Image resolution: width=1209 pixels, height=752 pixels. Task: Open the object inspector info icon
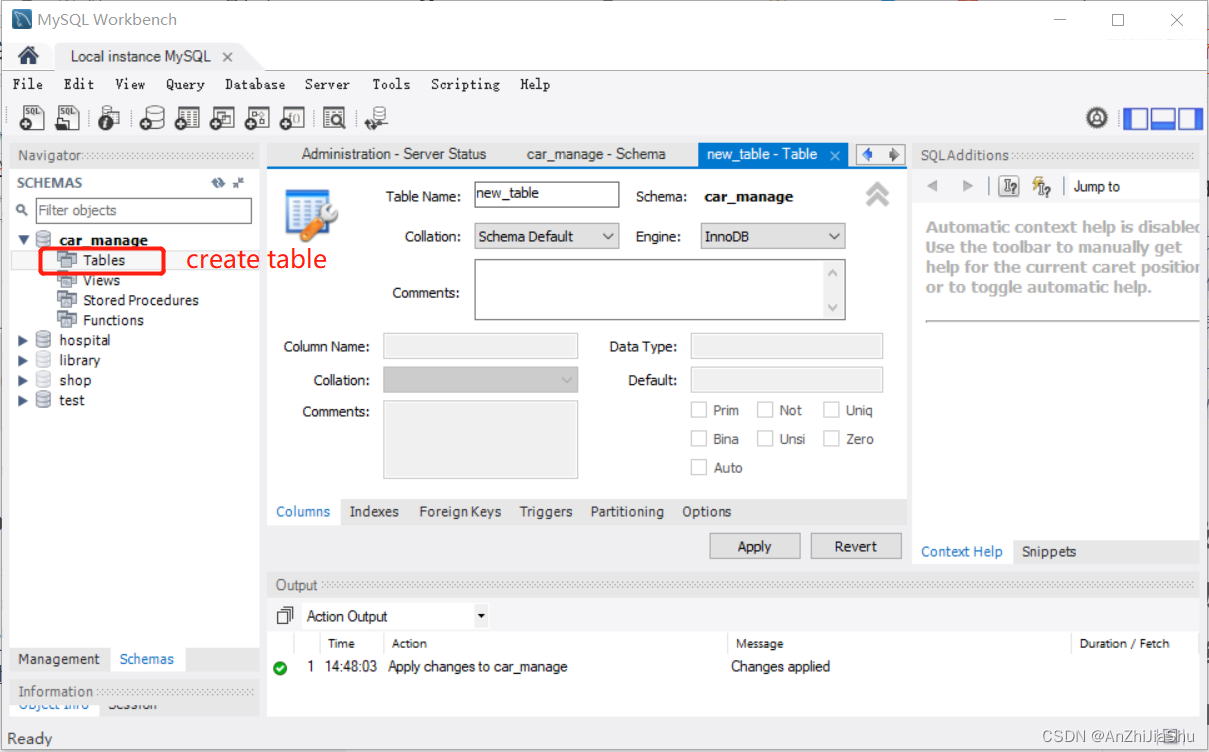click(x=109, y=118)
